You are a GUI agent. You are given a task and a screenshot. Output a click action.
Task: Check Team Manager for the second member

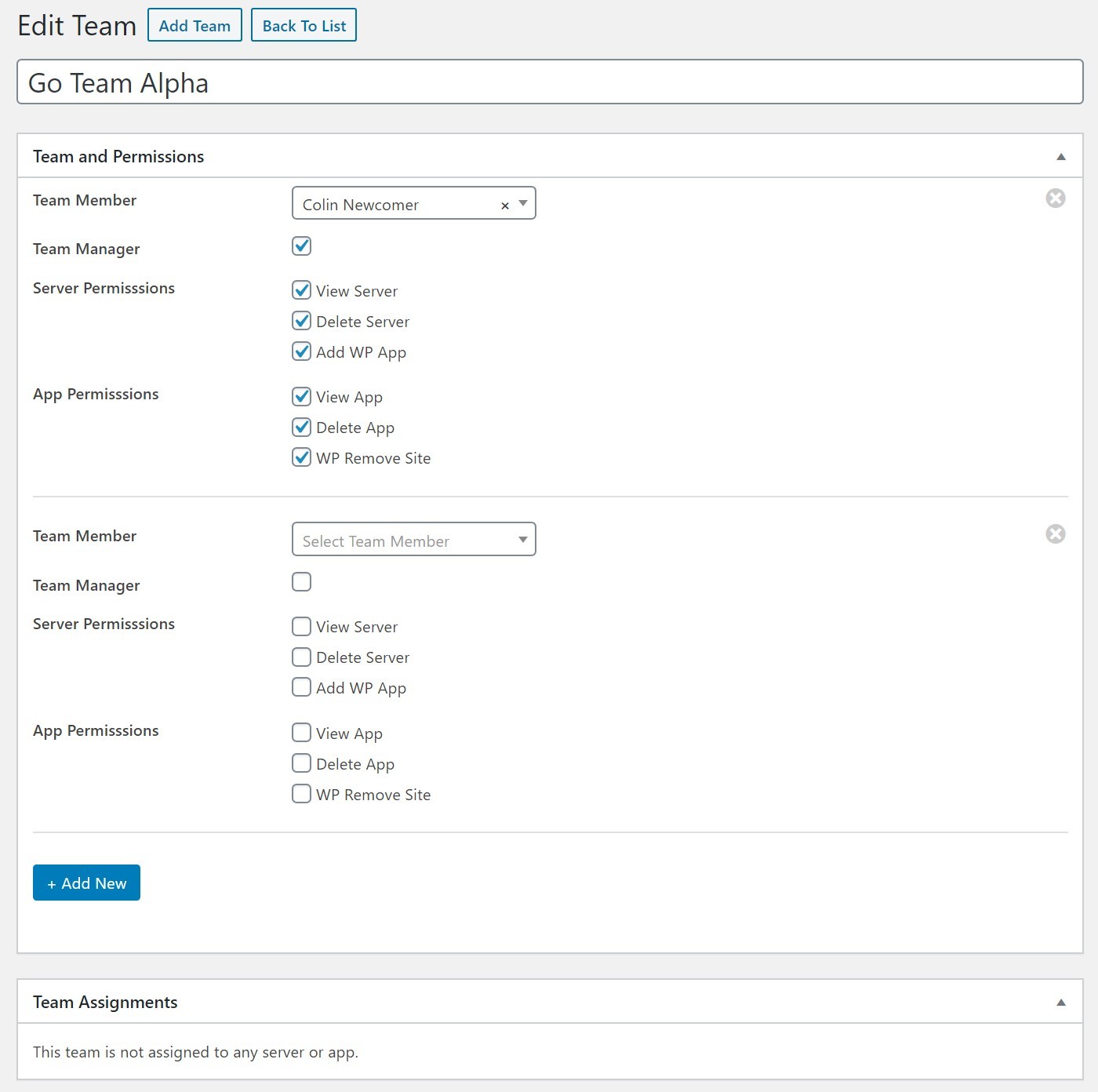click(301, 582)
